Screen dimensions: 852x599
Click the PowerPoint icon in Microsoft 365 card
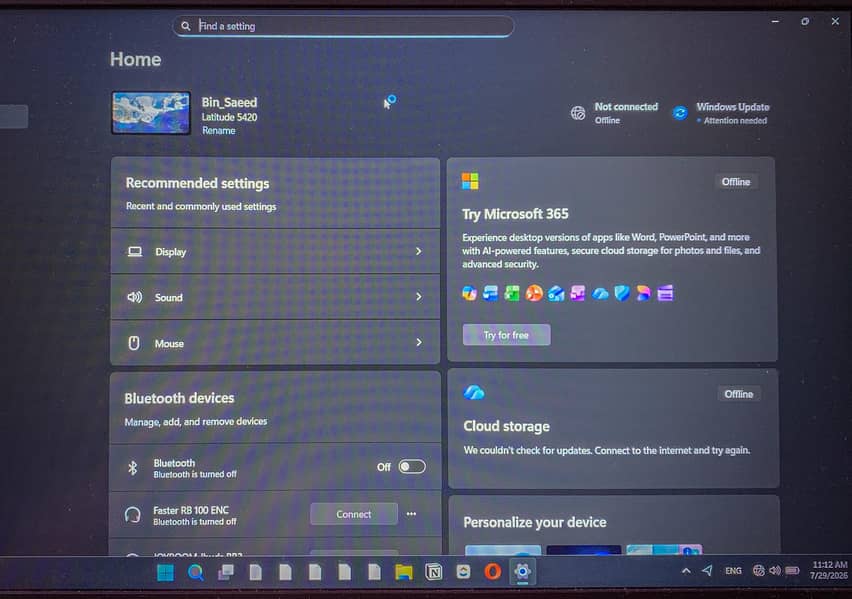point(534,294)
